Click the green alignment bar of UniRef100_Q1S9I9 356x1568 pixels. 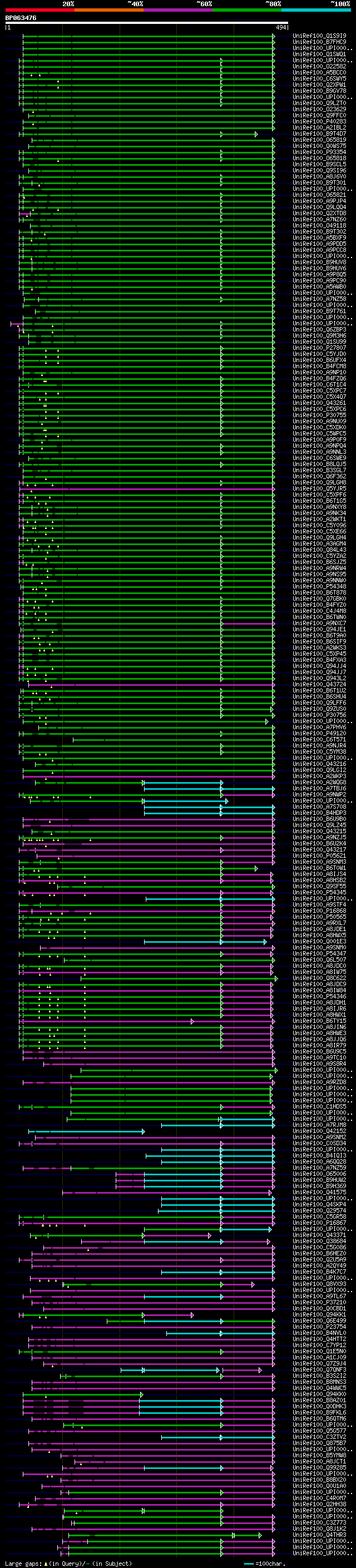(x=148, y=36)
